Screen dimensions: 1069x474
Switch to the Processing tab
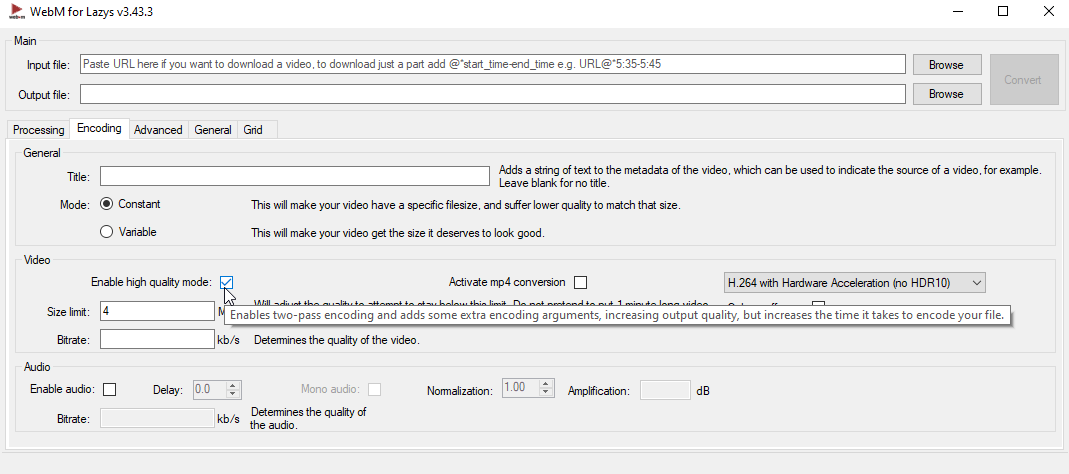click(38, 130)
